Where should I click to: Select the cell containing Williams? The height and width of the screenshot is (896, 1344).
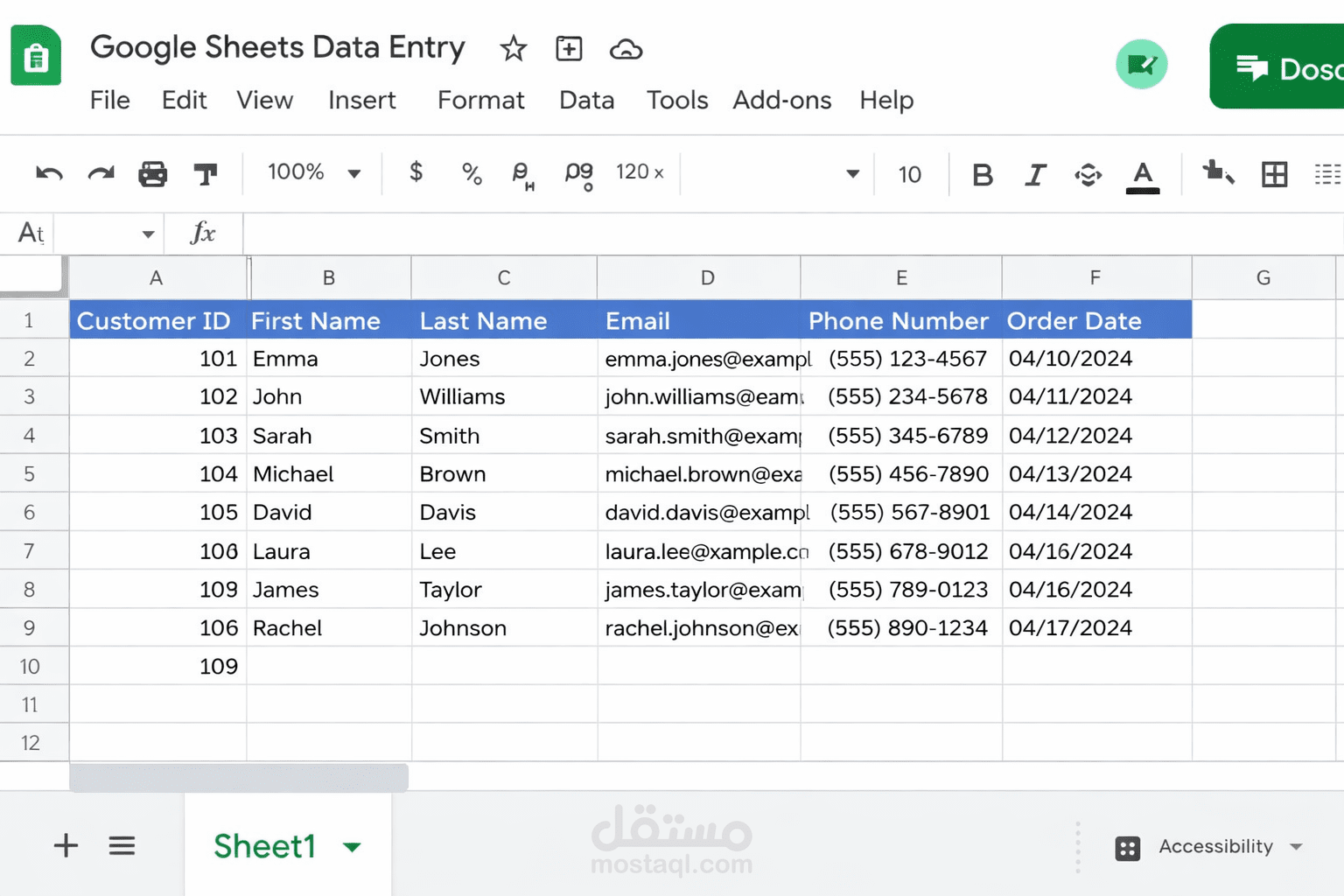[x=504, y=397]
